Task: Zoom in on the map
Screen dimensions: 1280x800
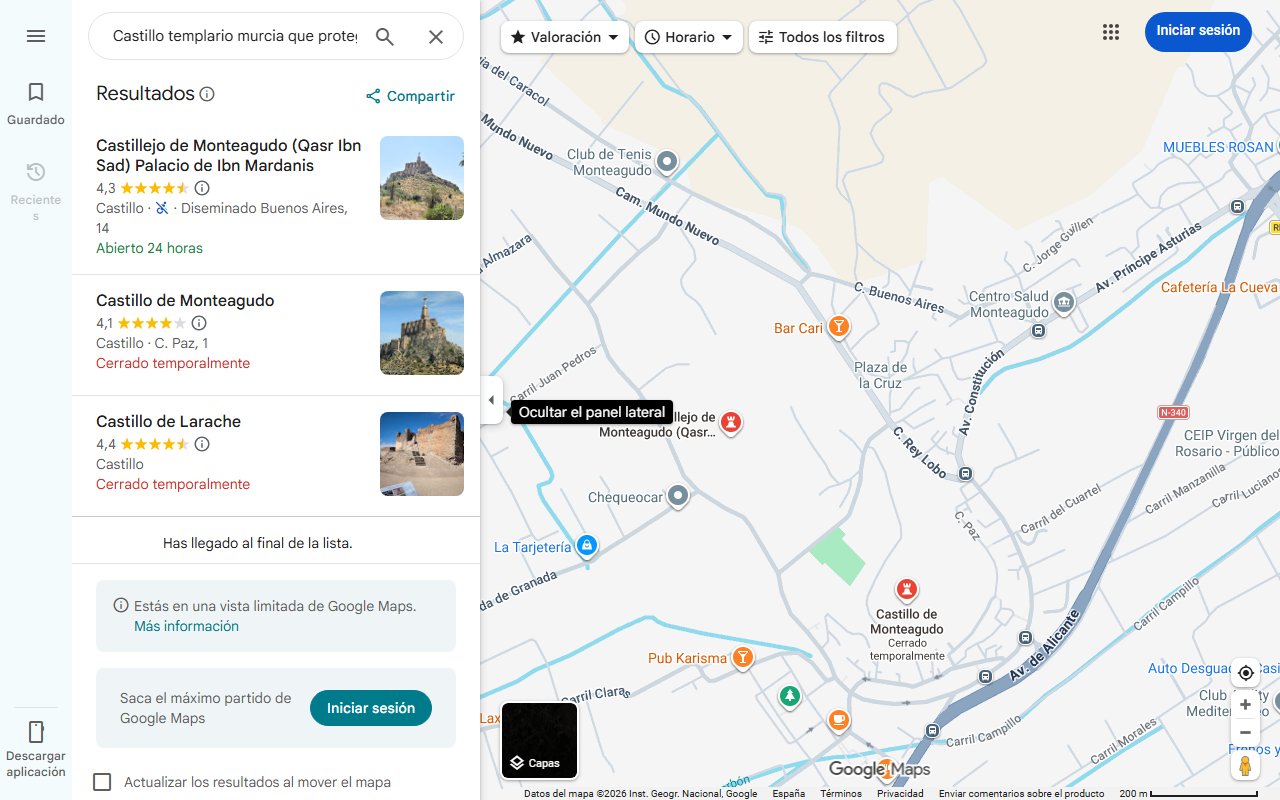Action: [1245, 705]
